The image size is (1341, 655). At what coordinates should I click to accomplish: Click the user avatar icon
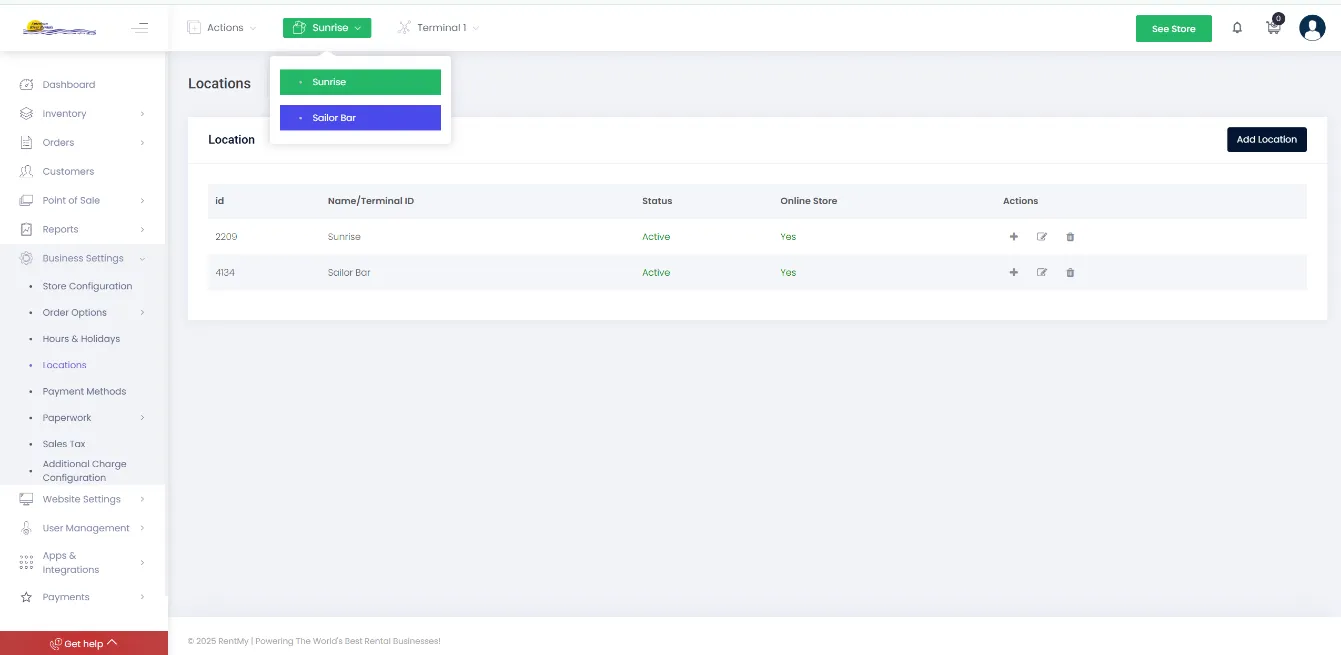coord(1312,27)
